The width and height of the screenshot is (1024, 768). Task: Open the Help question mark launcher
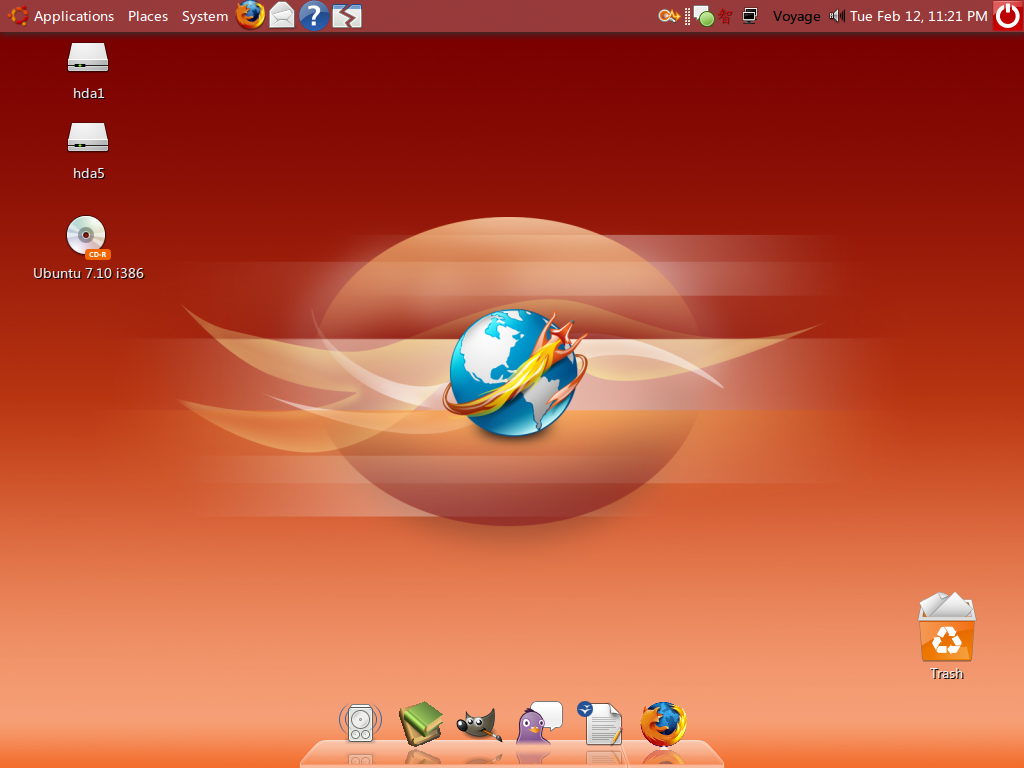[x=313, y=16]
